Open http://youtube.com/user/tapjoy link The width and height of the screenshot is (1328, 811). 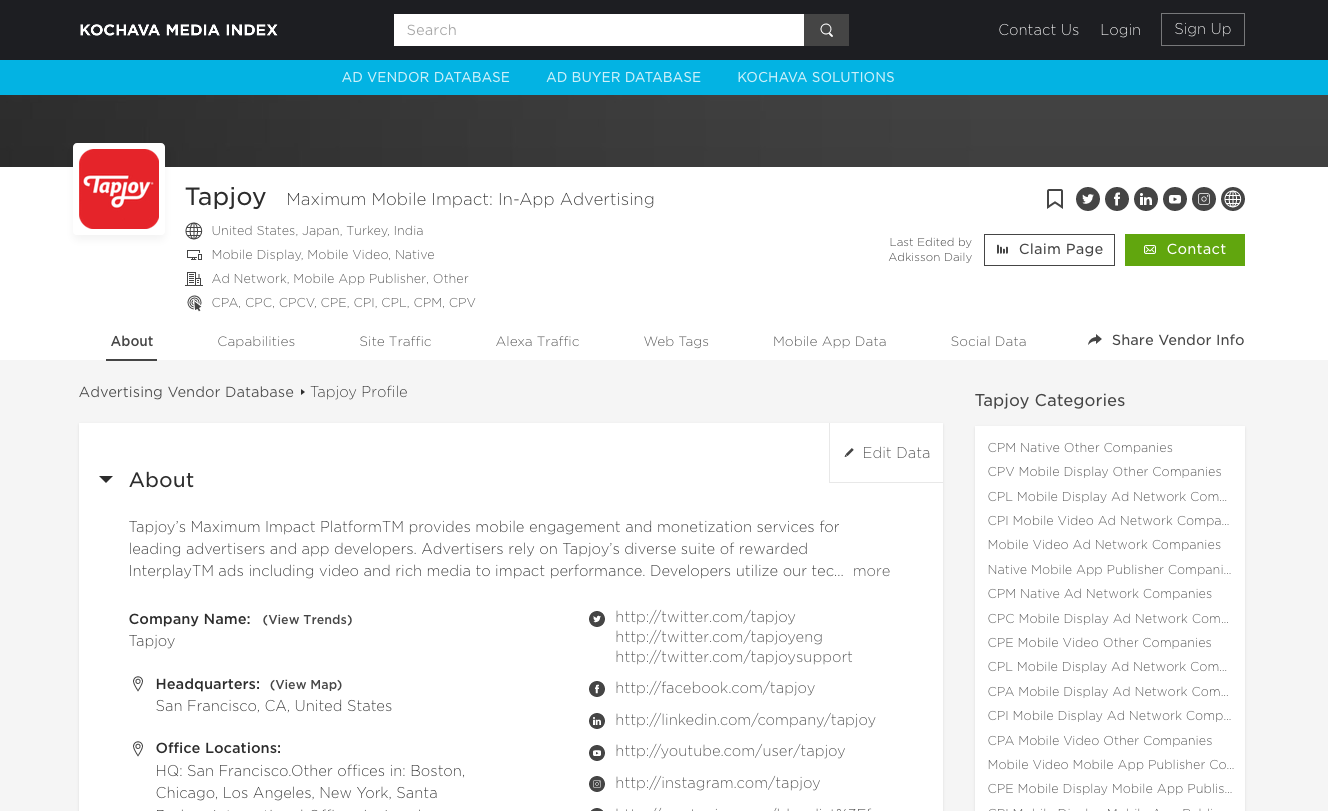pyautogui.click(x=730, y=751)
